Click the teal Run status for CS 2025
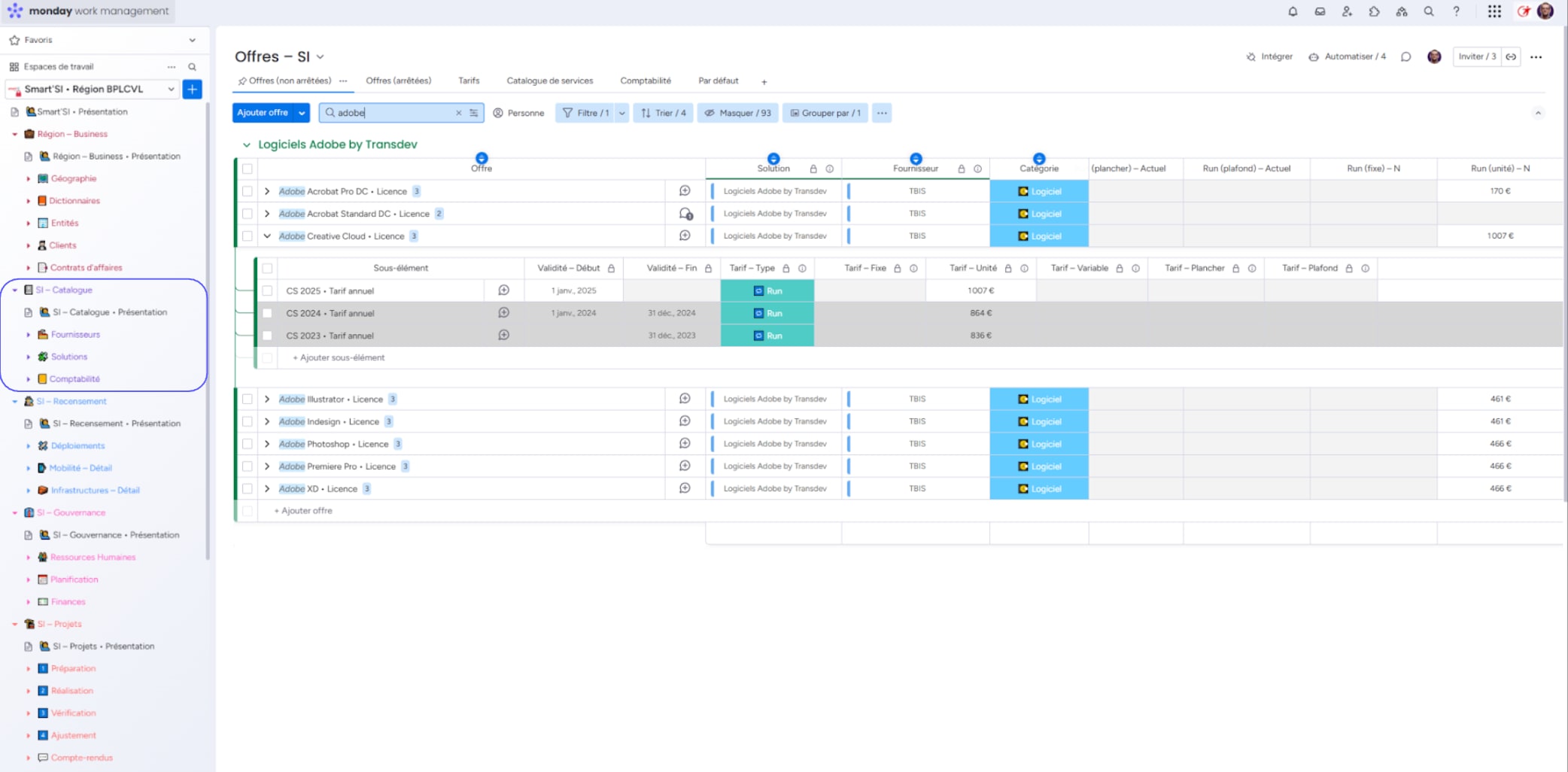Viewport: 1568px width, 772px height. (x=767, y=290)
